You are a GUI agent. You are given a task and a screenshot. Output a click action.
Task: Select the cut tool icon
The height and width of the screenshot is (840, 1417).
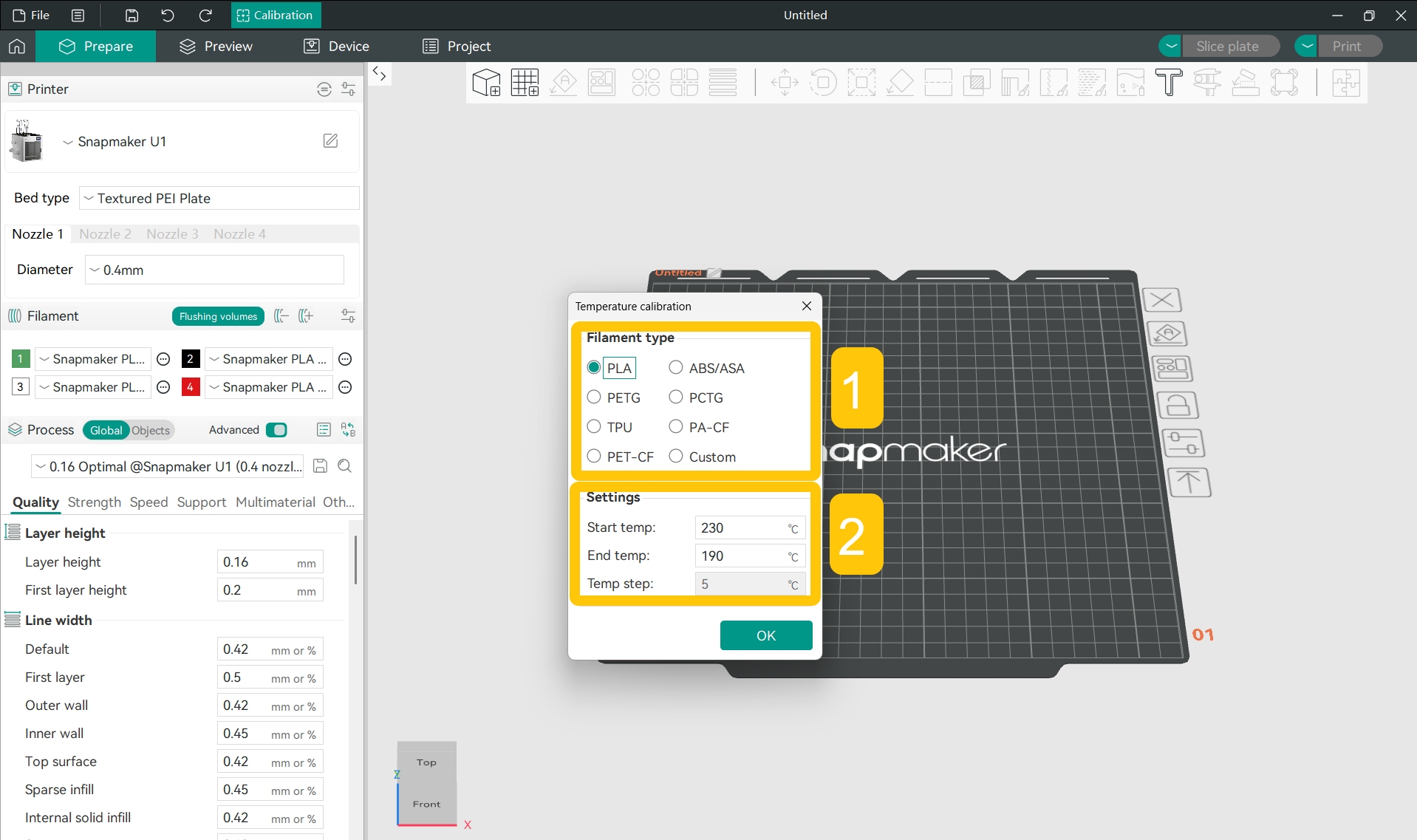pos(938,82)
